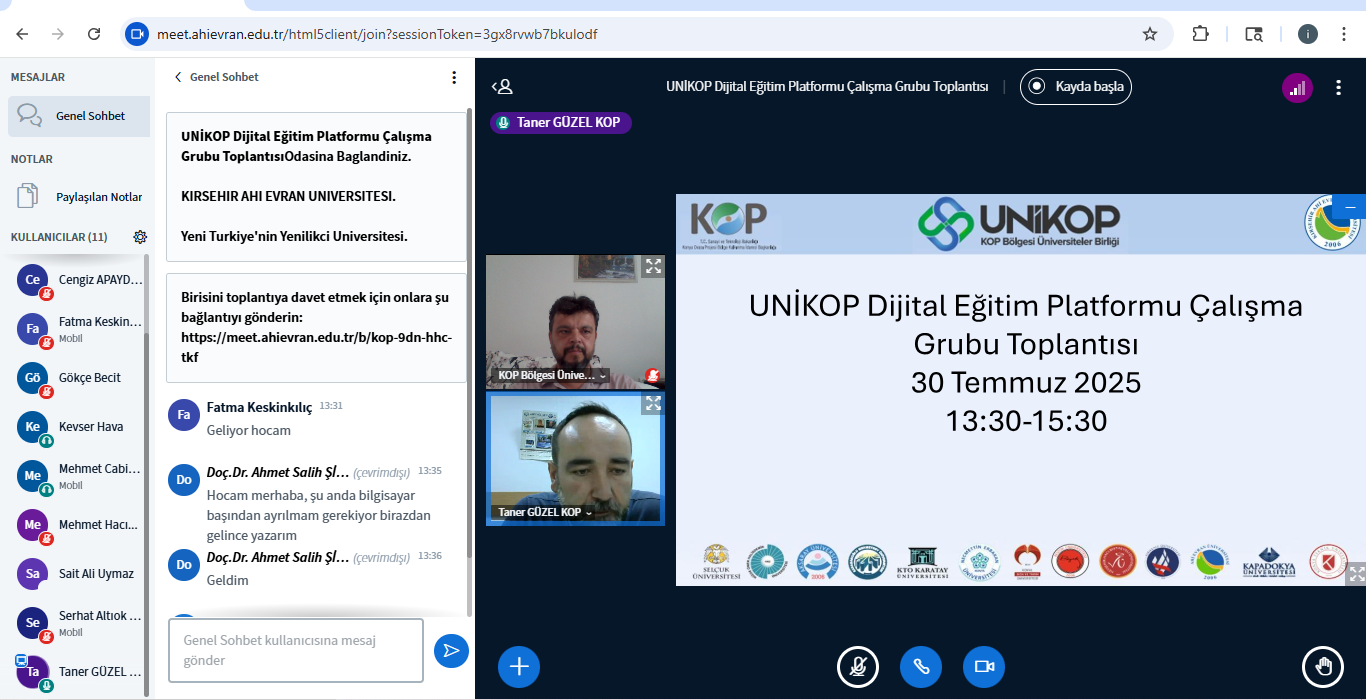
Task: Hide the user list panel icon
Action: coord(502,87)
